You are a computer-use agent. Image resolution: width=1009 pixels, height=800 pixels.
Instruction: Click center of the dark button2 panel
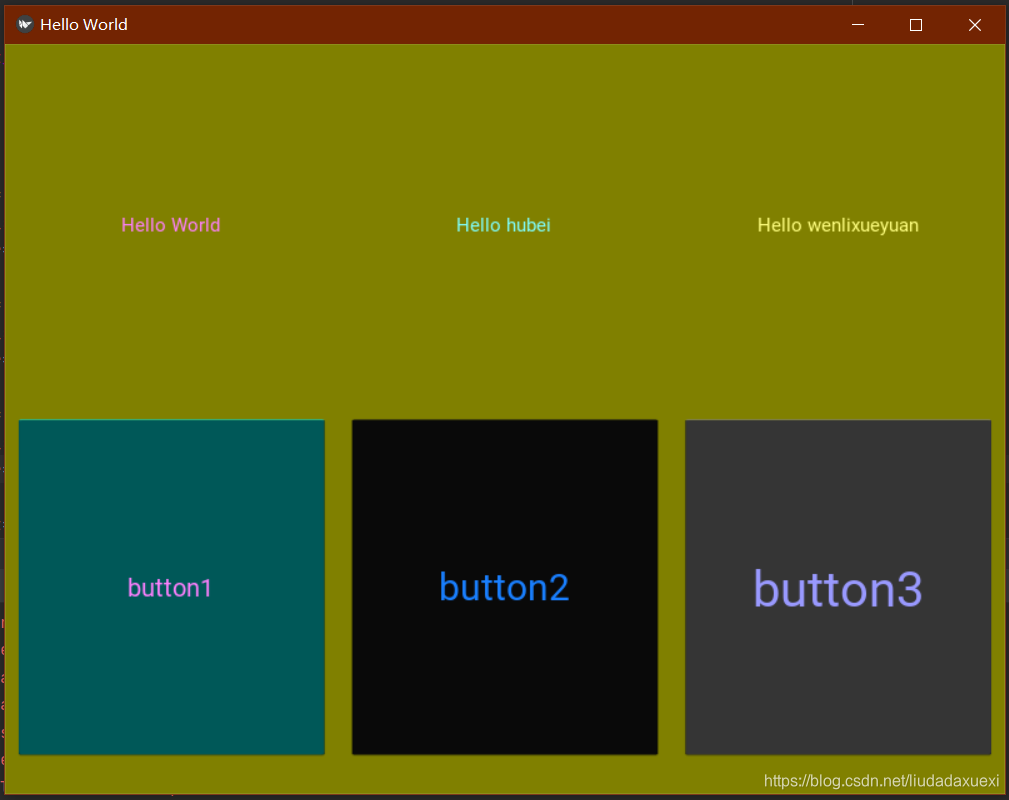[504, 587]
